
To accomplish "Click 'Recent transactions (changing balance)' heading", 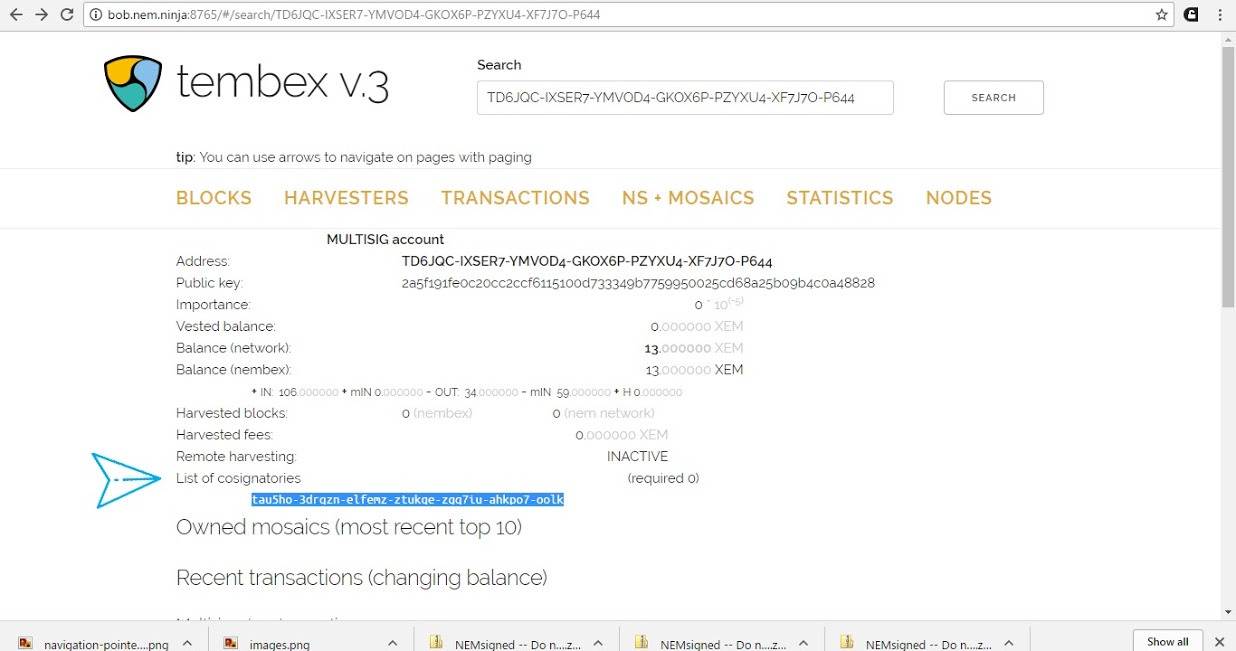I will [x=361, y=578].
